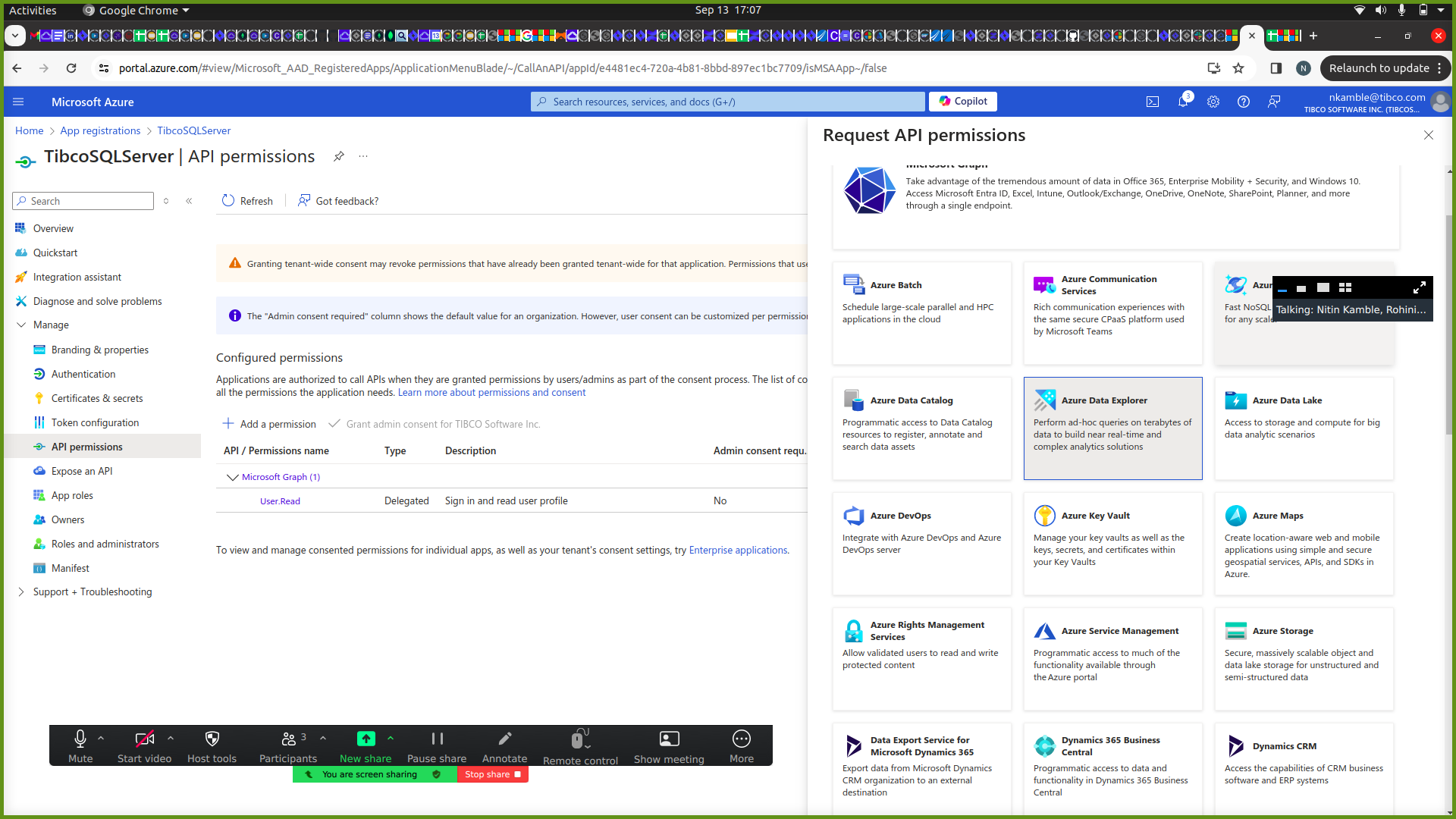Open Activities in the Ubuntu top bar
The height and width of the screenshot is (819, 1456).
click(x=33, y=10)
